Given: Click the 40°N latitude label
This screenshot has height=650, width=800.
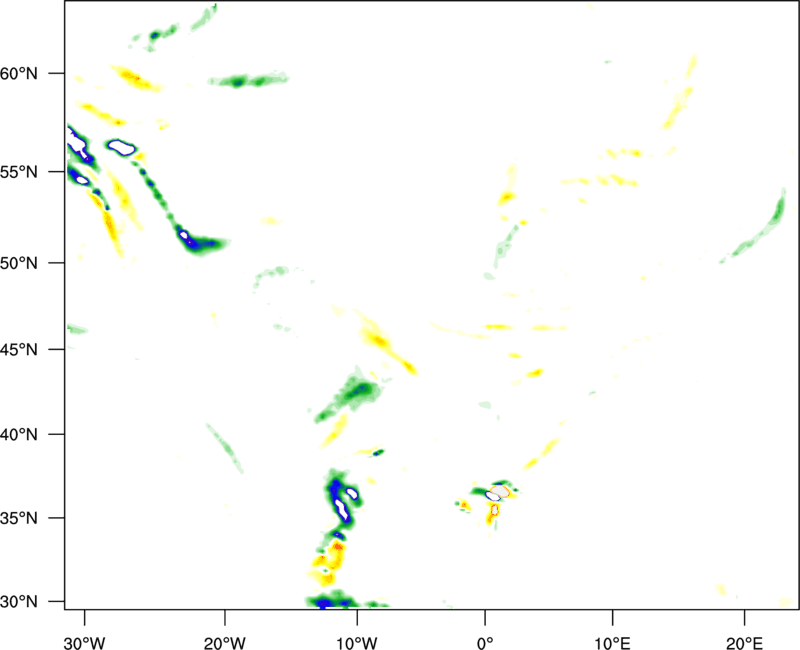Looking at the screenshot, I should coord(19,435).
